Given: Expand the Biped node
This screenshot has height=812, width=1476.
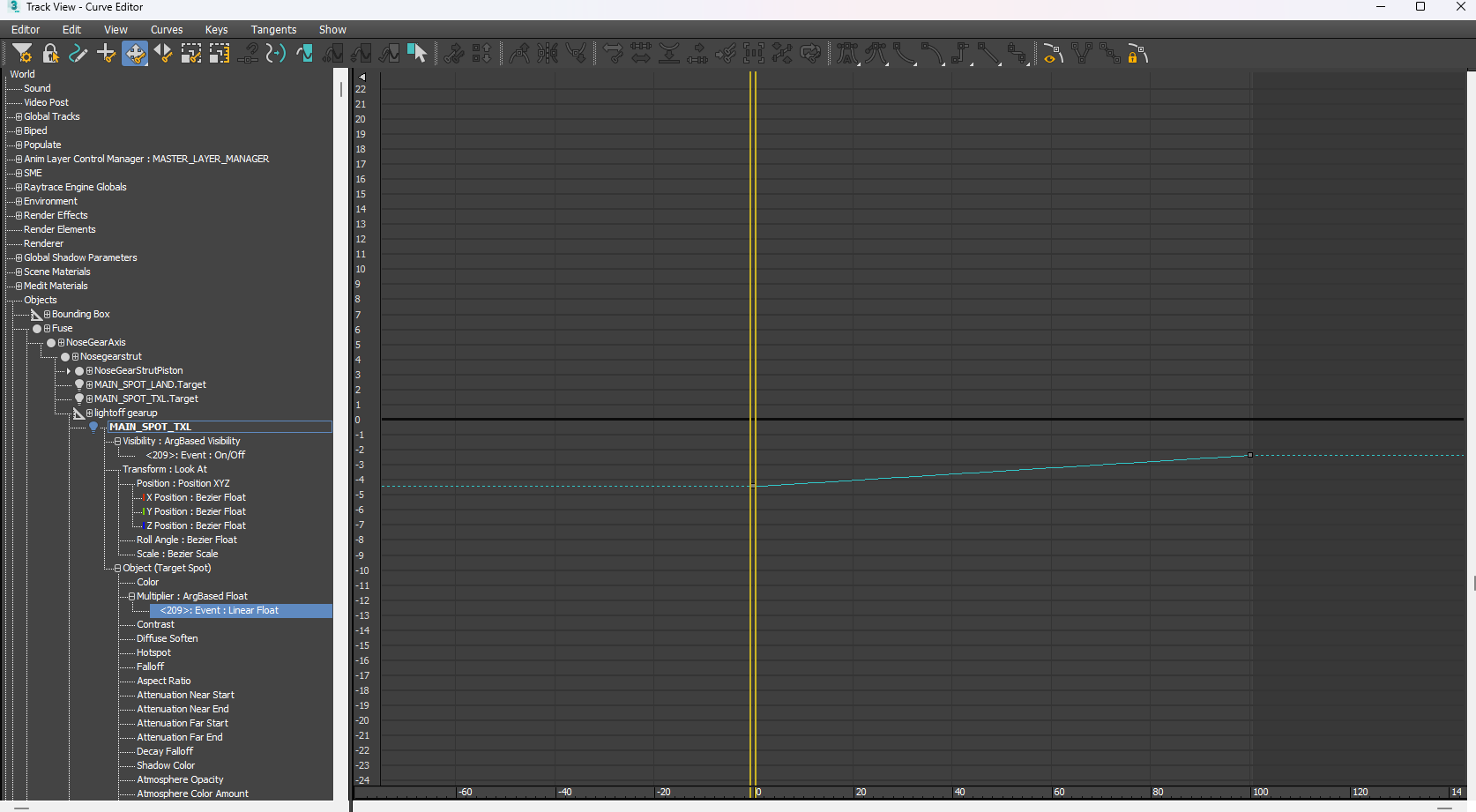Looking at the screenshot, I should 19,130.
